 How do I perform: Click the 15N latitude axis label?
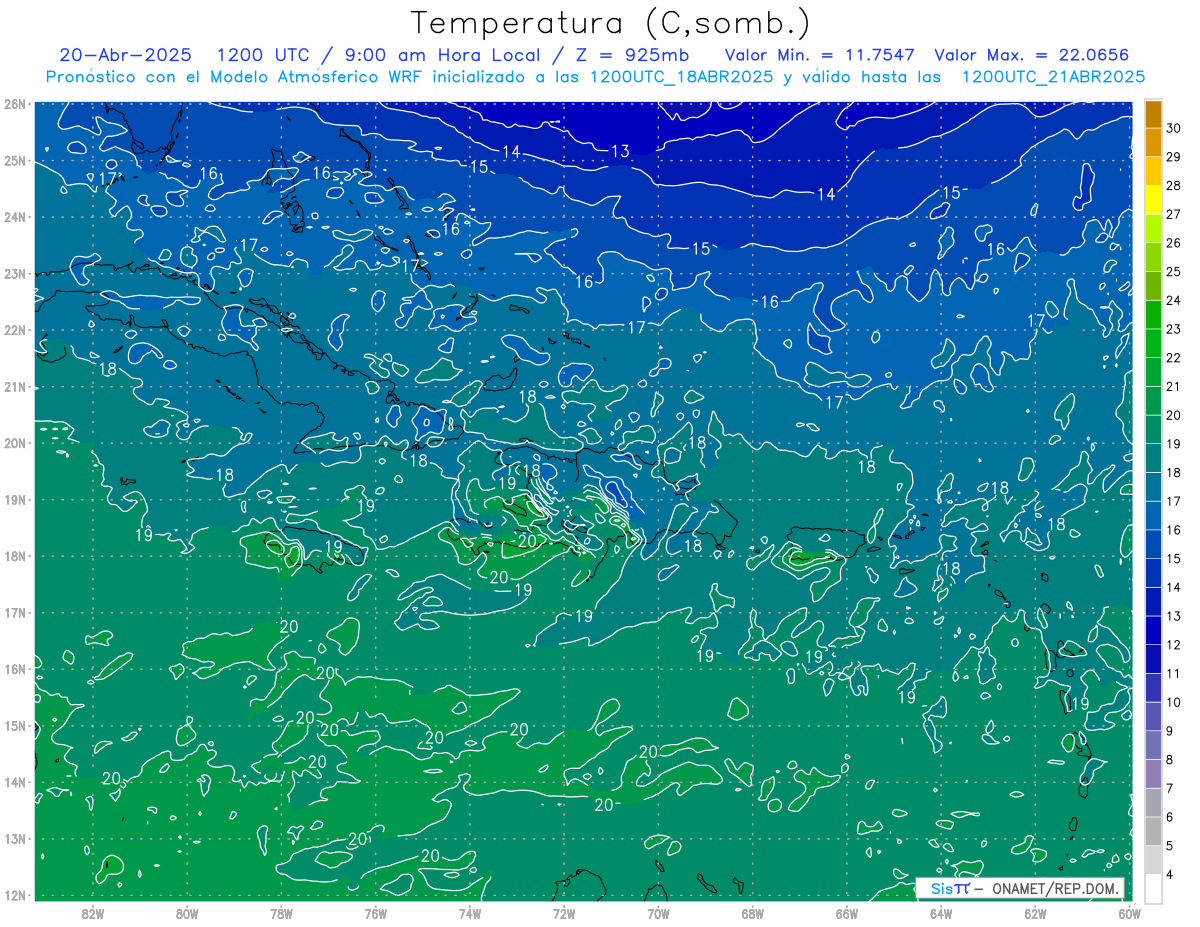tap(15, 726)
